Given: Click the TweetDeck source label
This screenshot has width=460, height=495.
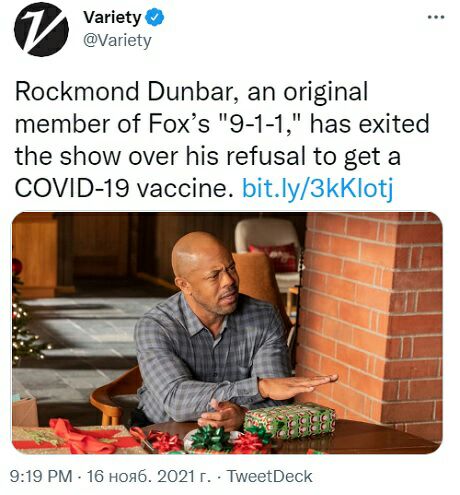Looking at the screenshot, I should click(269, 476).
